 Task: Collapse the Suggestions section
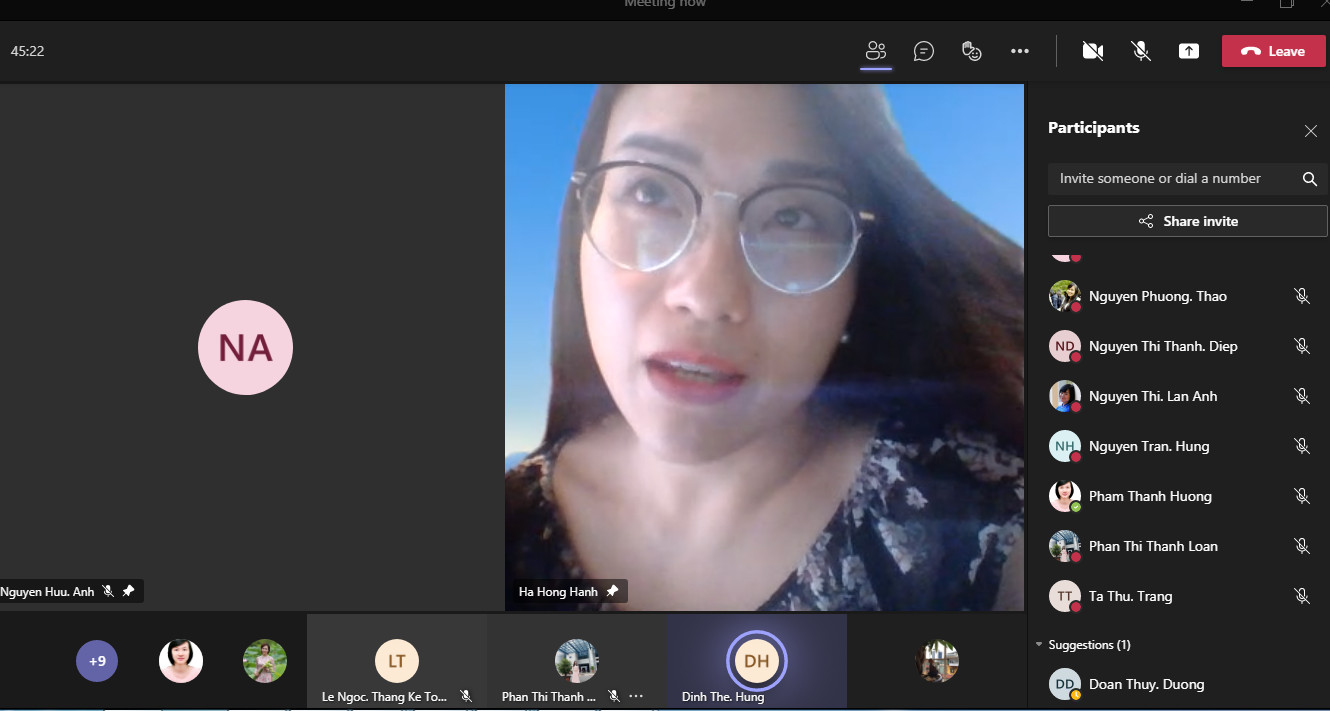click(x=1039, y=645)
